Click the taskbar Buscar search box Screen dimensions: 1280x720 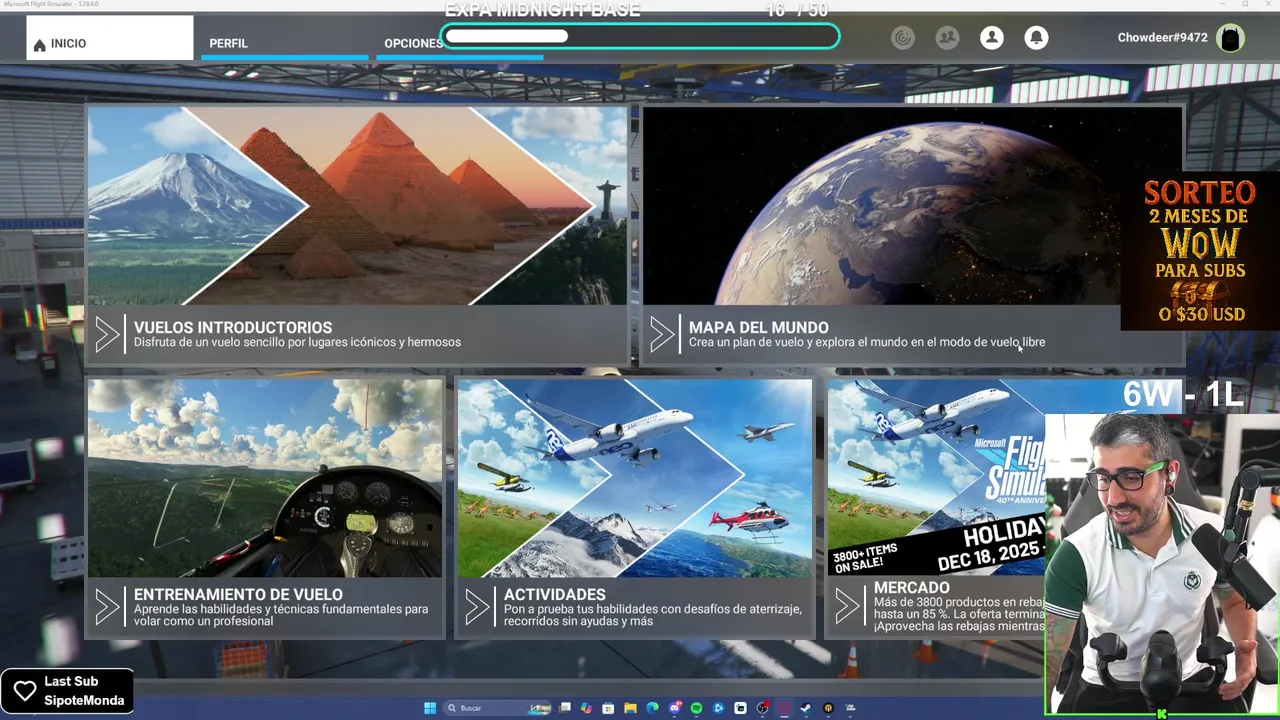497,708
